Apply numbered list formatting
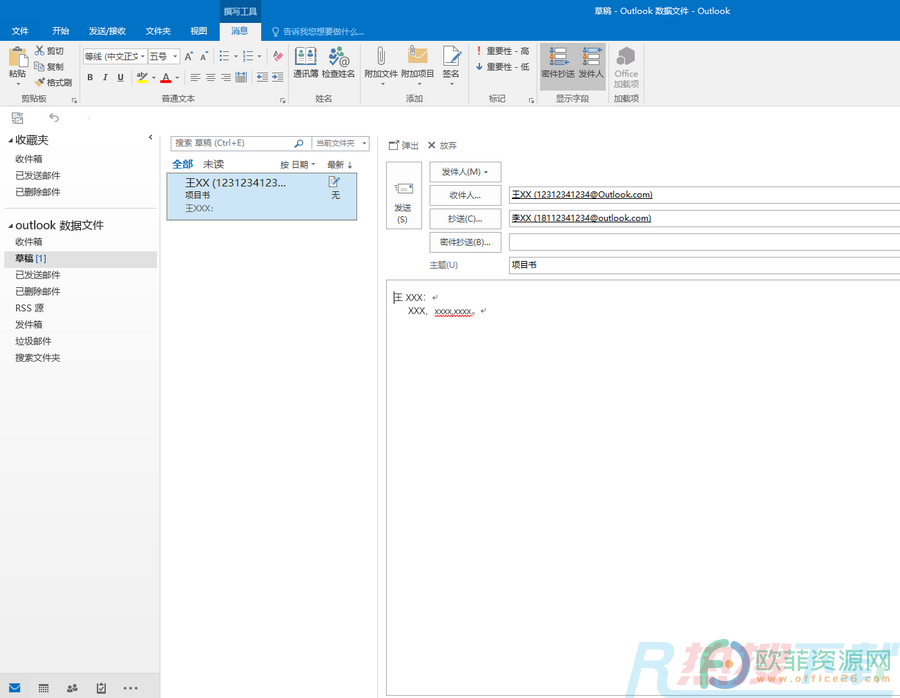Viewport: 900px width, 698px height. pos(248,56)
